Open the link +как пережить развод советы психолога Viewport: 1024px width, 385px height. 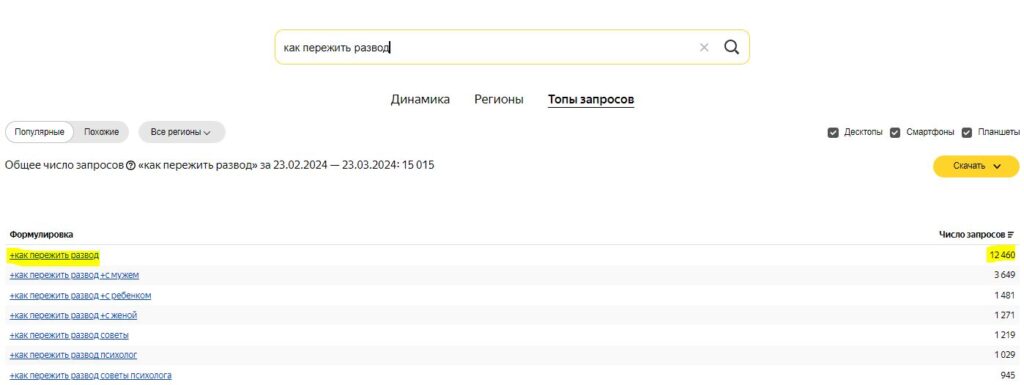pos(90,376)
